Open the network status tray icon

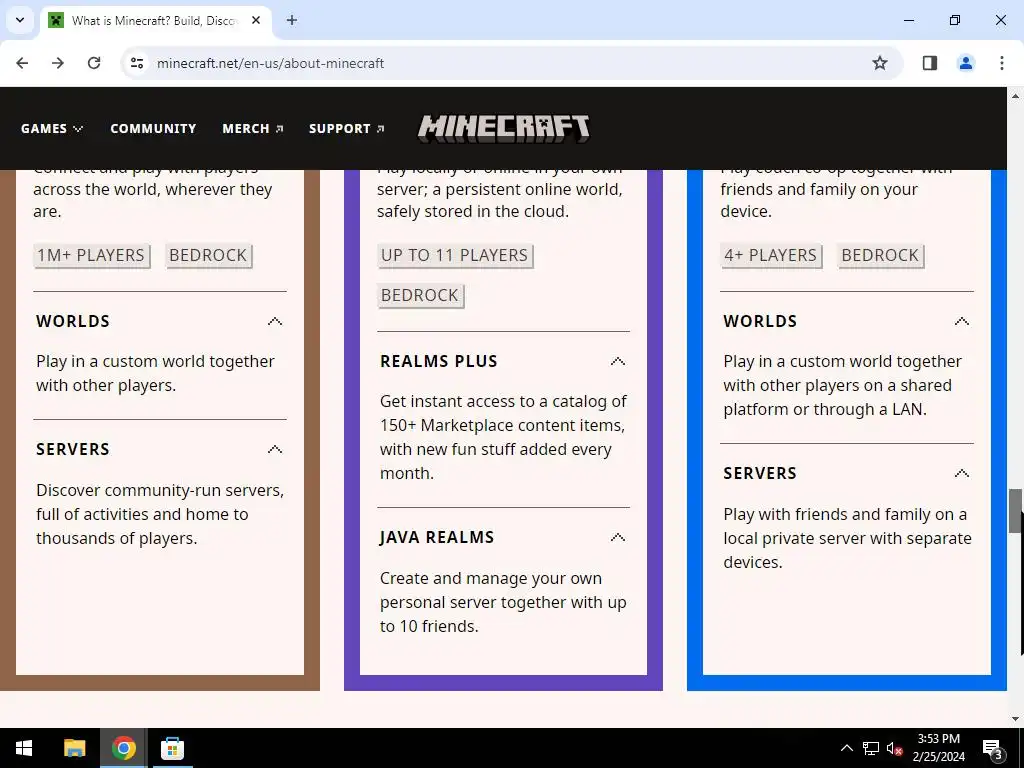point(871,748)
